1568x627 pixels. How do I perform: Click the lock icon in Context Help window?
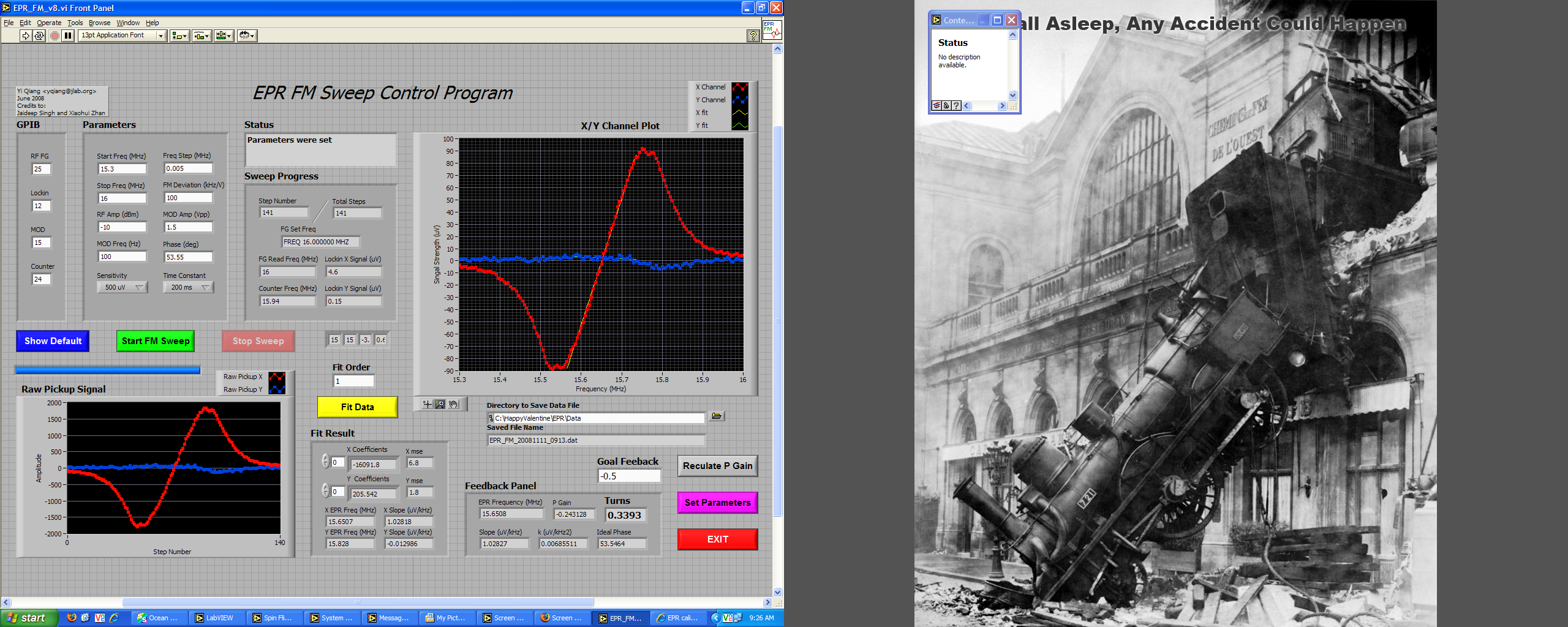946,105
